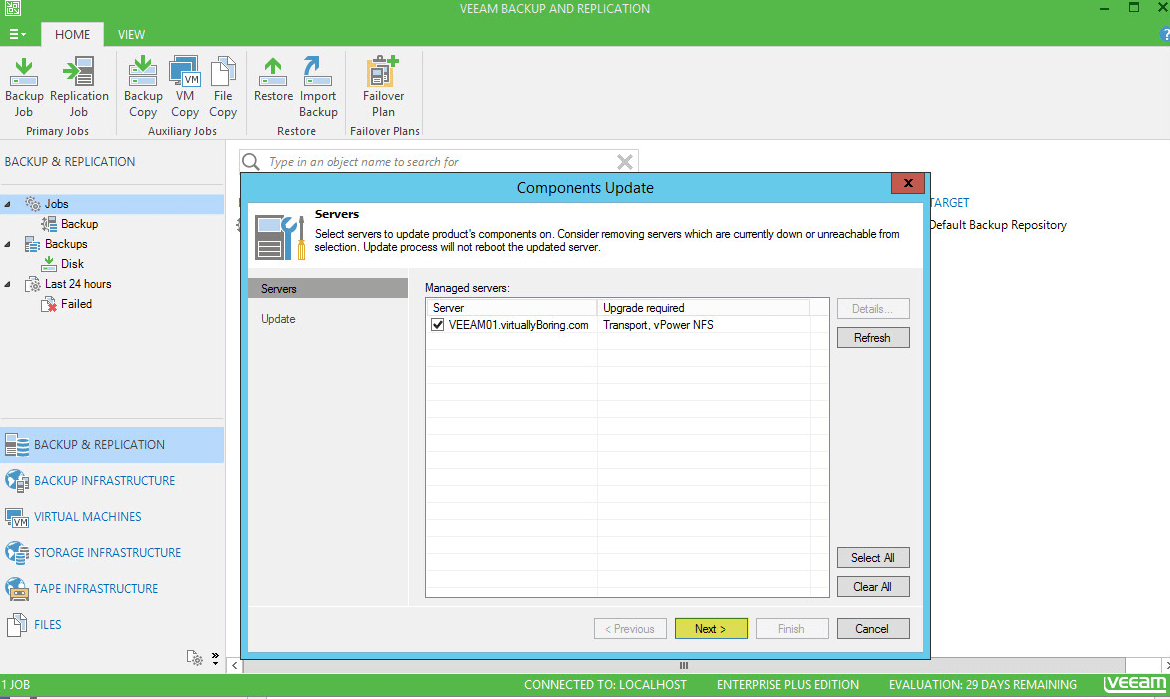This screenshot has width=1170, height=699.
Task: Create a Failover Plan from the ribbon
Action: click(384, 87)
